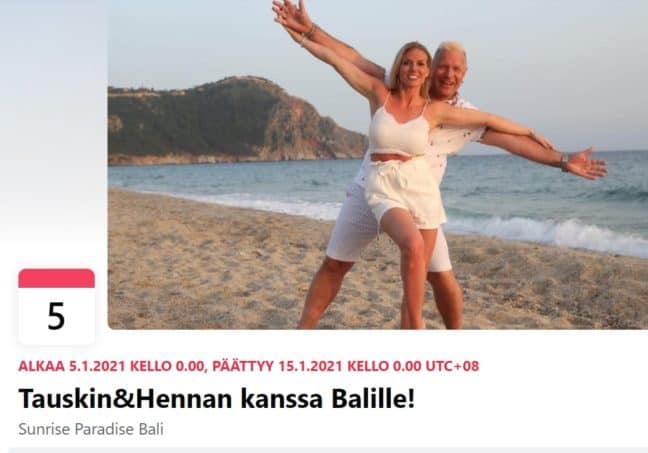Click the raised hands at the photo top
This screenshot has height=453, width=648.
tap(293, 17)
